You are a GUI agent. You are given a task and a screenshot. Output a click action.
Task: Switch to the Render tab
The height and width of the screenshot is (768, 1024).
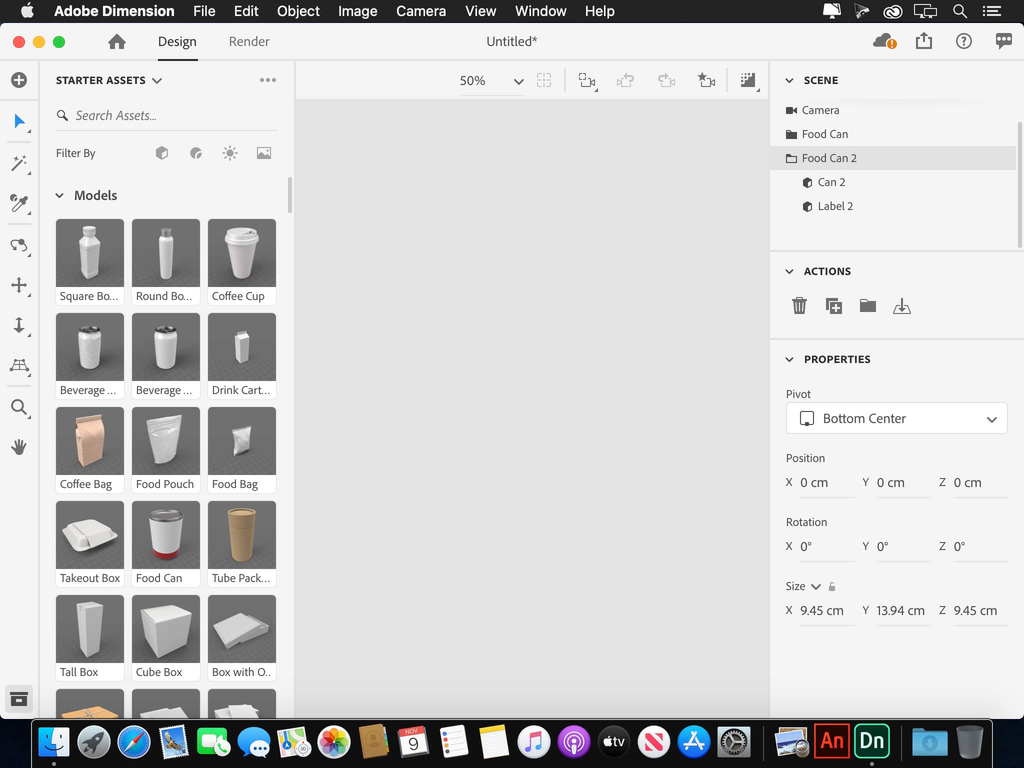249,42
